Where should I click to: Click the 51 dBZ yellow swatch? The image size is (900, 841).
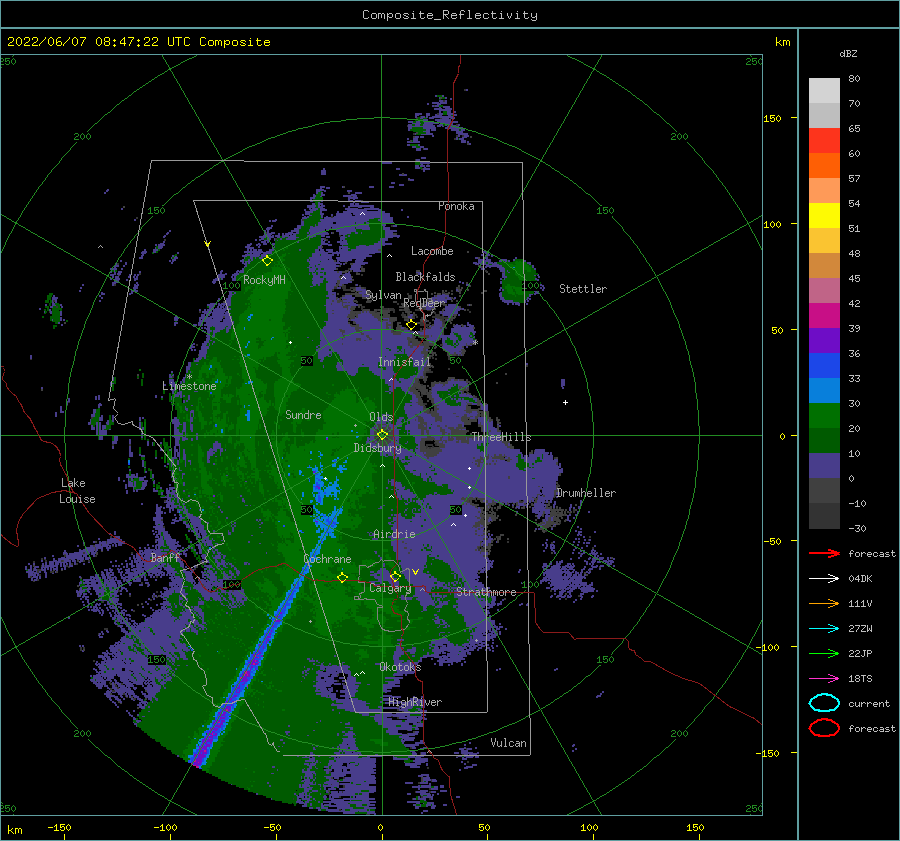click(824, 215)
